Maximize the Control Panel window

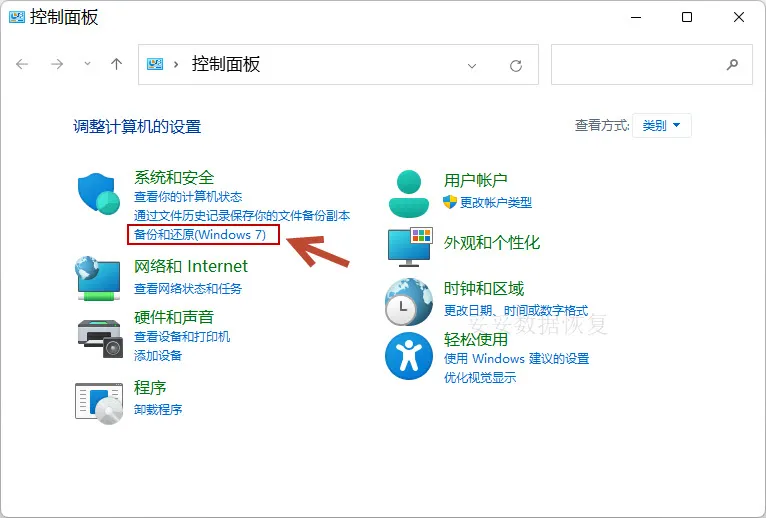pos(687,18)
